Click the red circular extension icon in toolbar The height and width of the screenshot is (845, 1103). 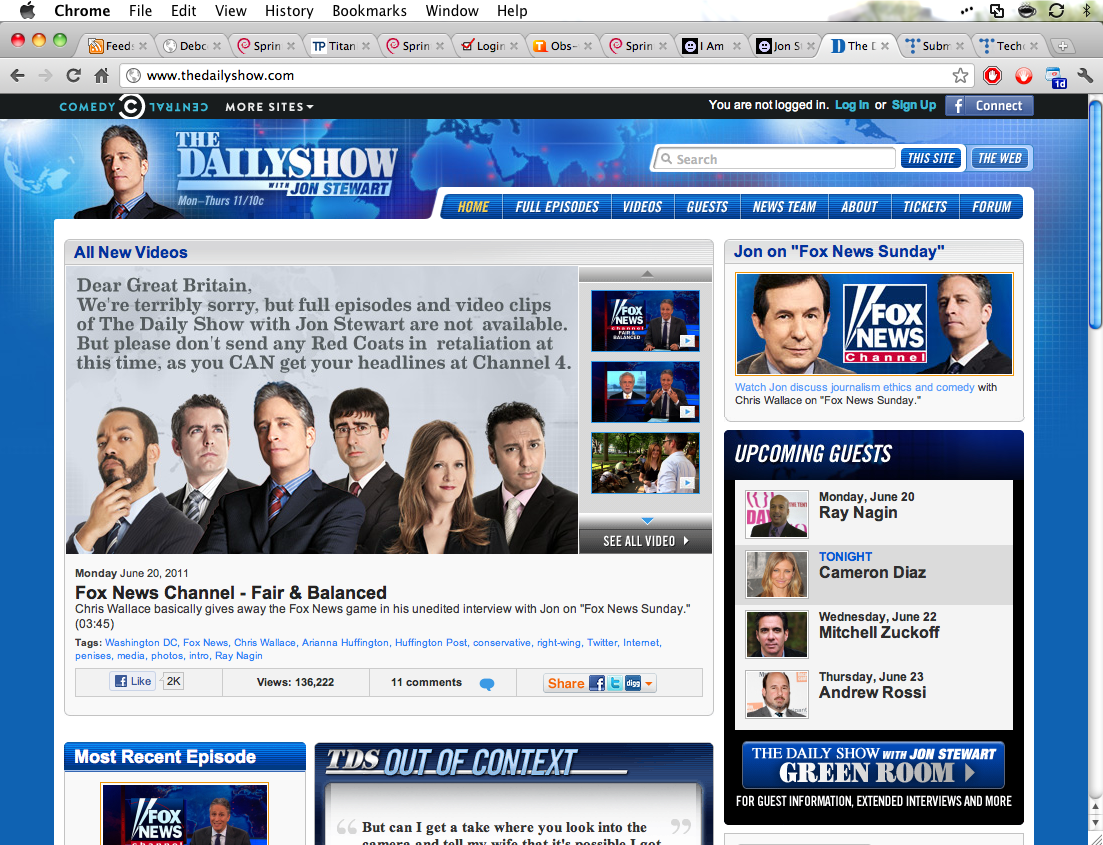pos(1024,75)
